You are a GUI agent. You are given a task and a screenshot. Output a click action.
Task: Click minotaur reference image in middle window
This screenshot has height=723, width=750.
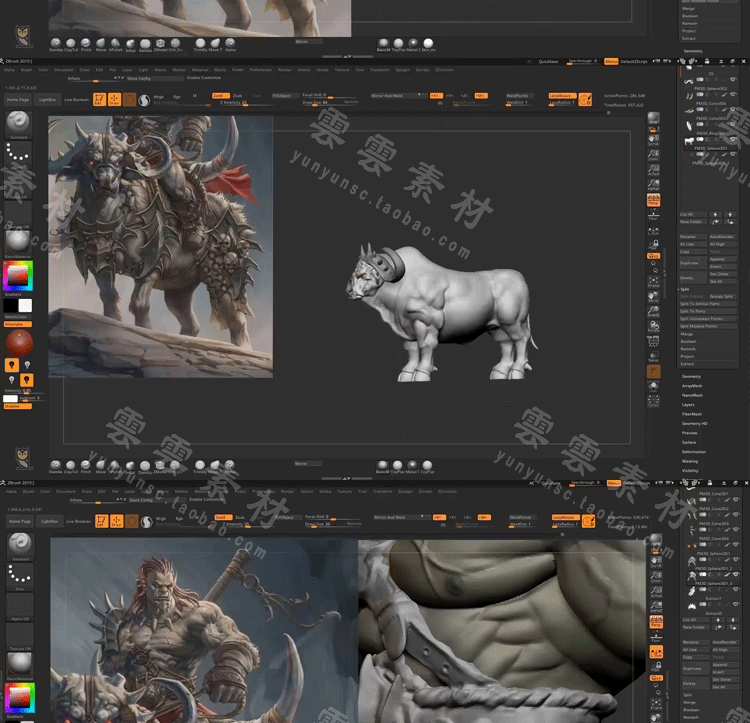[160, 246]
